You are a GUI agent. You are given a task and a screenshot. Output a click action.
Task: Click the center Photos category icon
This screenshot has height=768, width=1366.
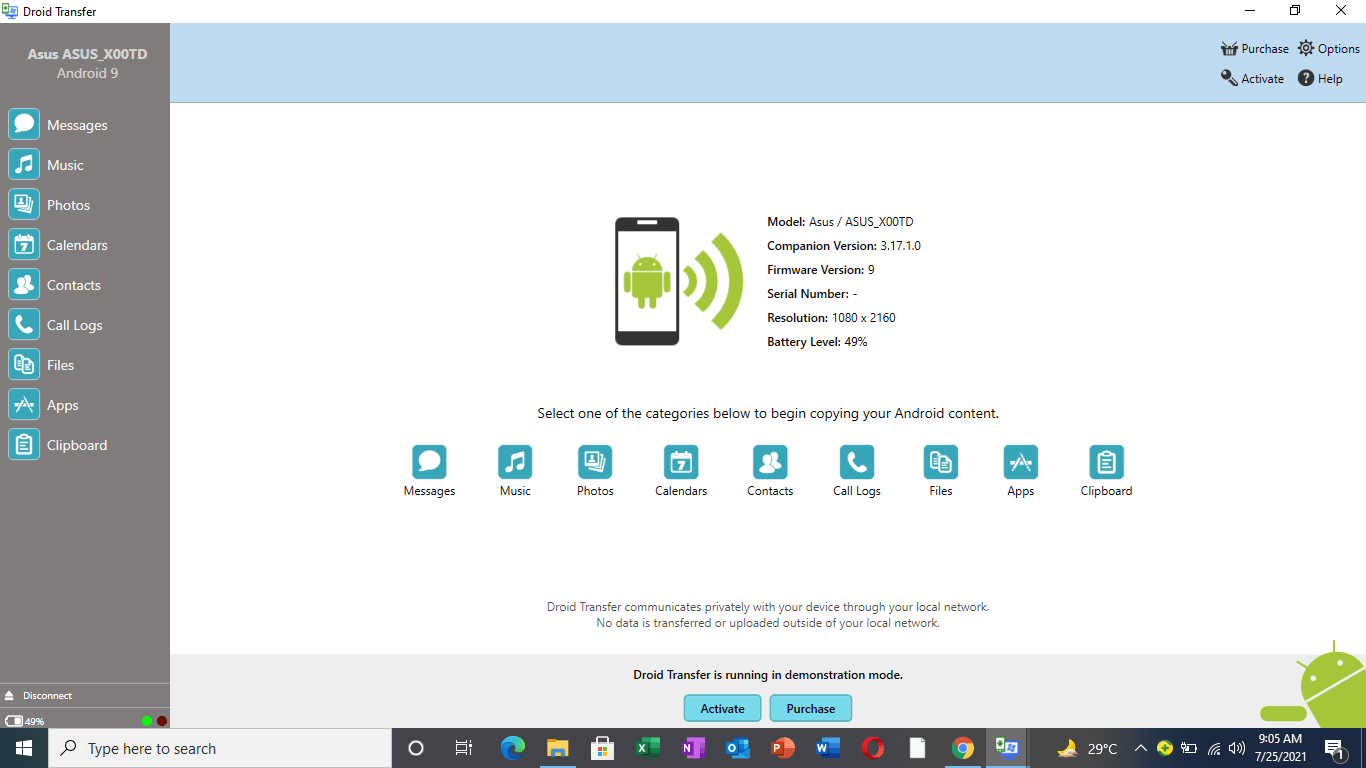pyautogui.click(x=595, y=462)
